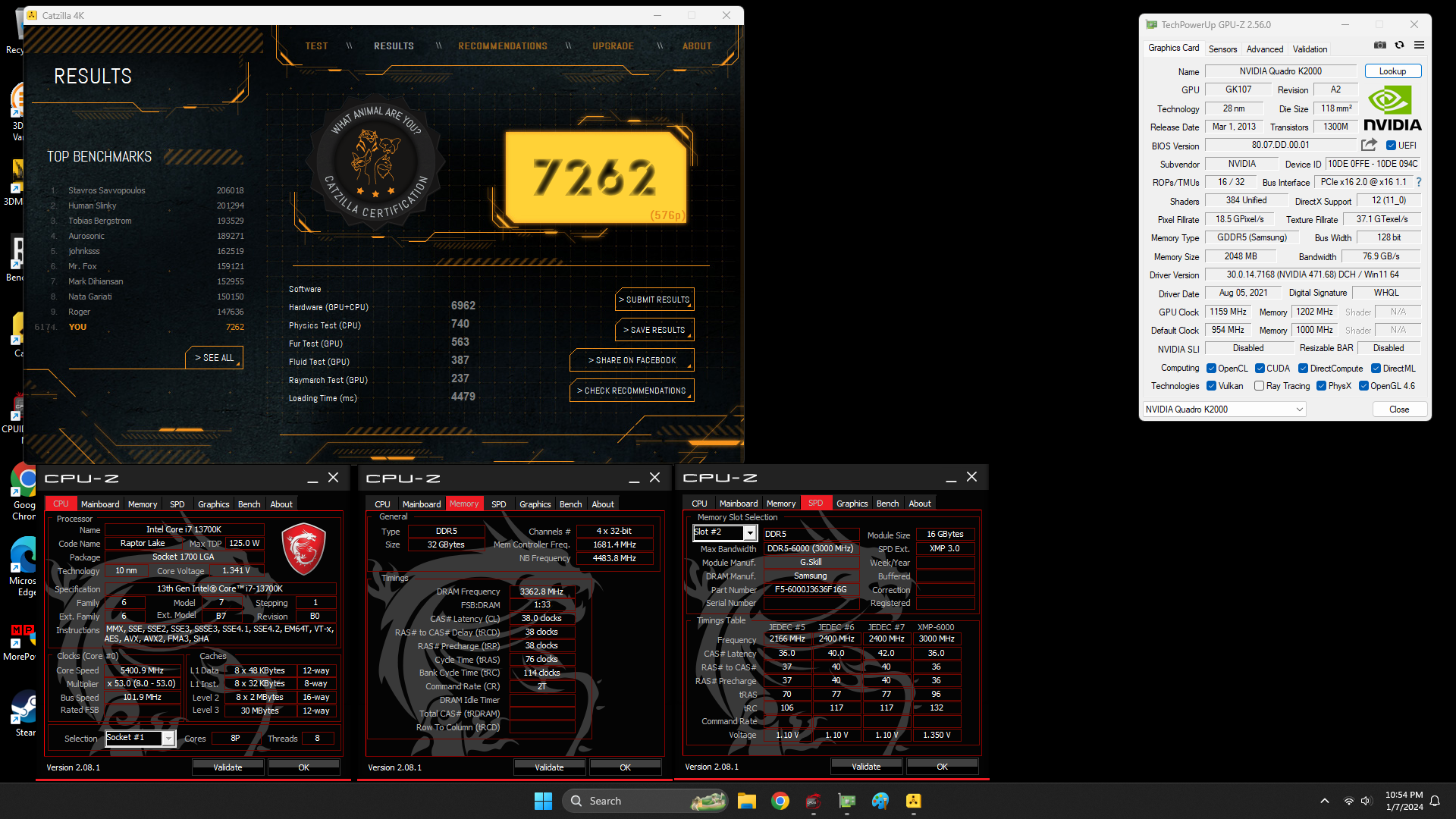
Task: Open the volume tray icon
Action: (x=1367, y=801)
